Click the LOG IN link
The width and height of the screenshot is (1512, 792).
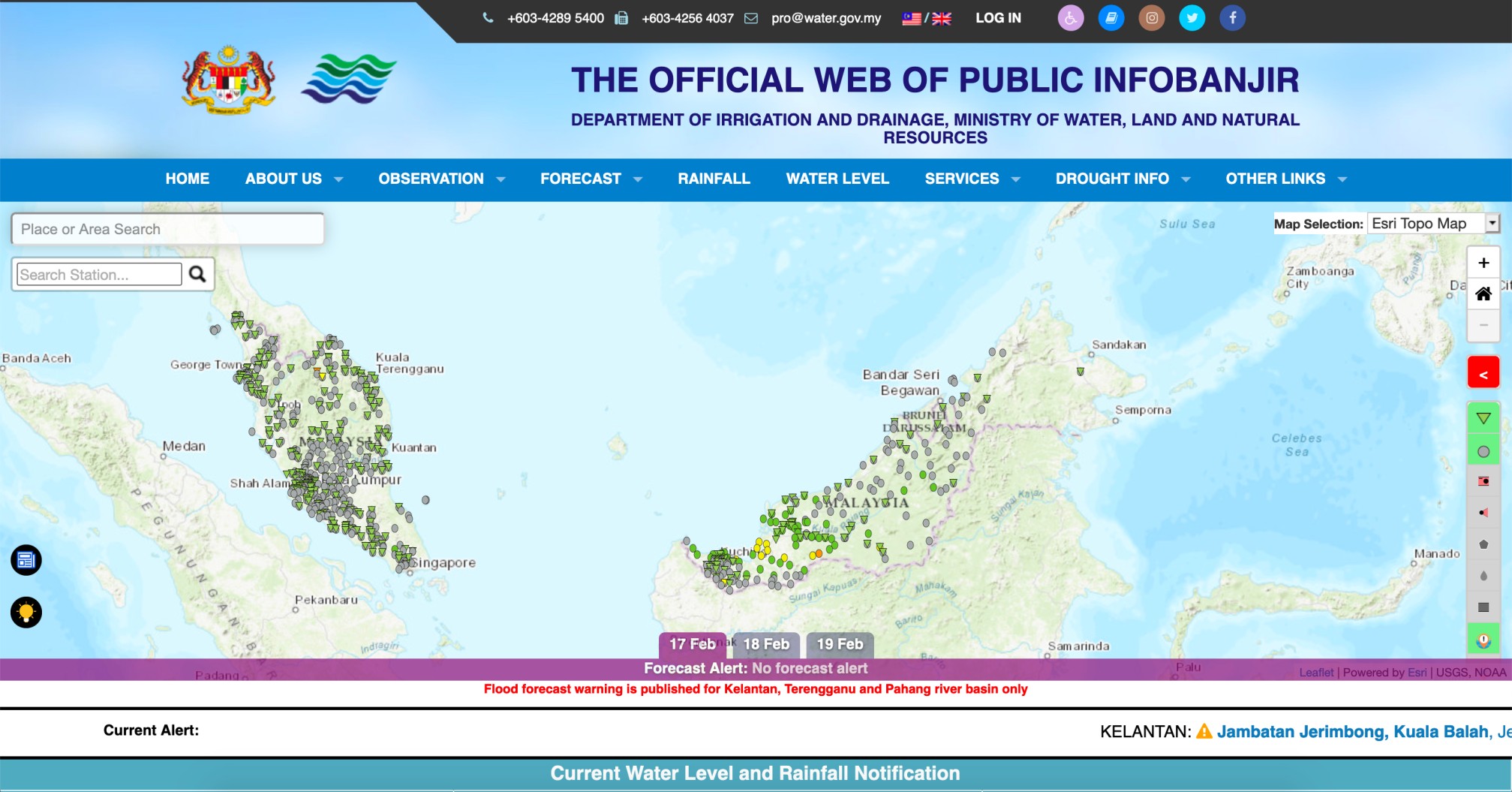pyautogui.click(x=998, y=18)
